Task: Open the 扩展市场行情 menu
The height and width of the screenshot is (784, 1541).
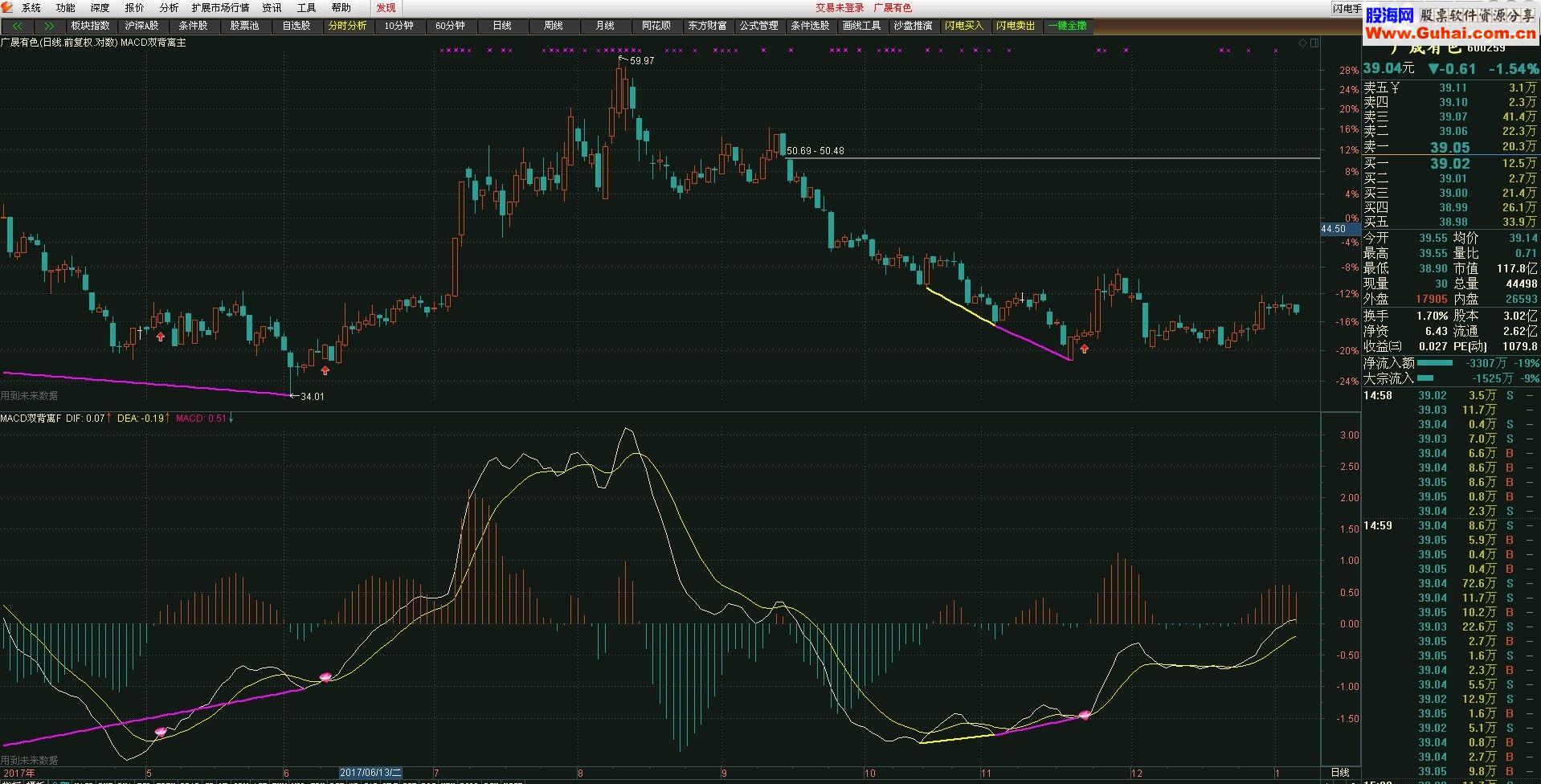Action: click(220, 8)
